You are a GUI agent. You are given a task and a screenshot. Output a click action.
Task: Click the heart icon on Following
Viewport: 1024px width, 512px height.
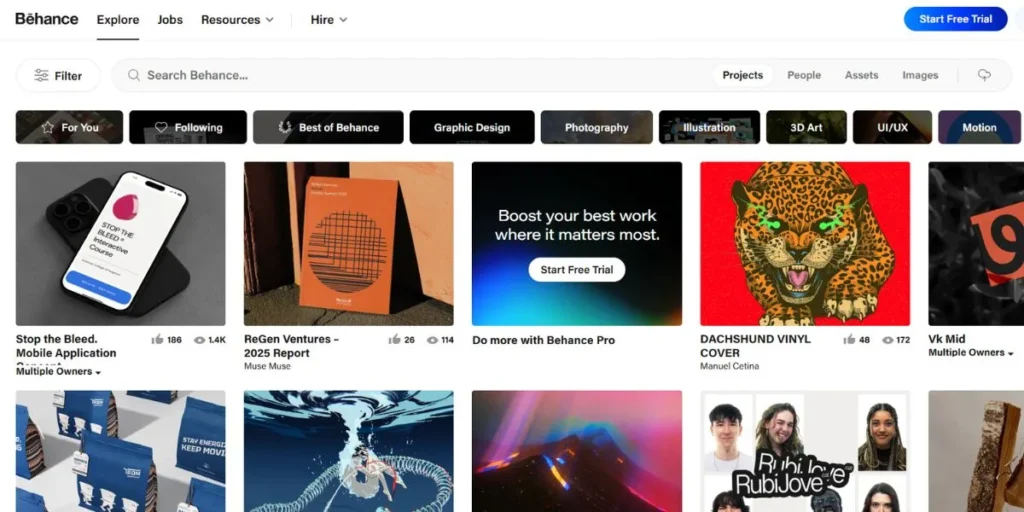point(161,127)
